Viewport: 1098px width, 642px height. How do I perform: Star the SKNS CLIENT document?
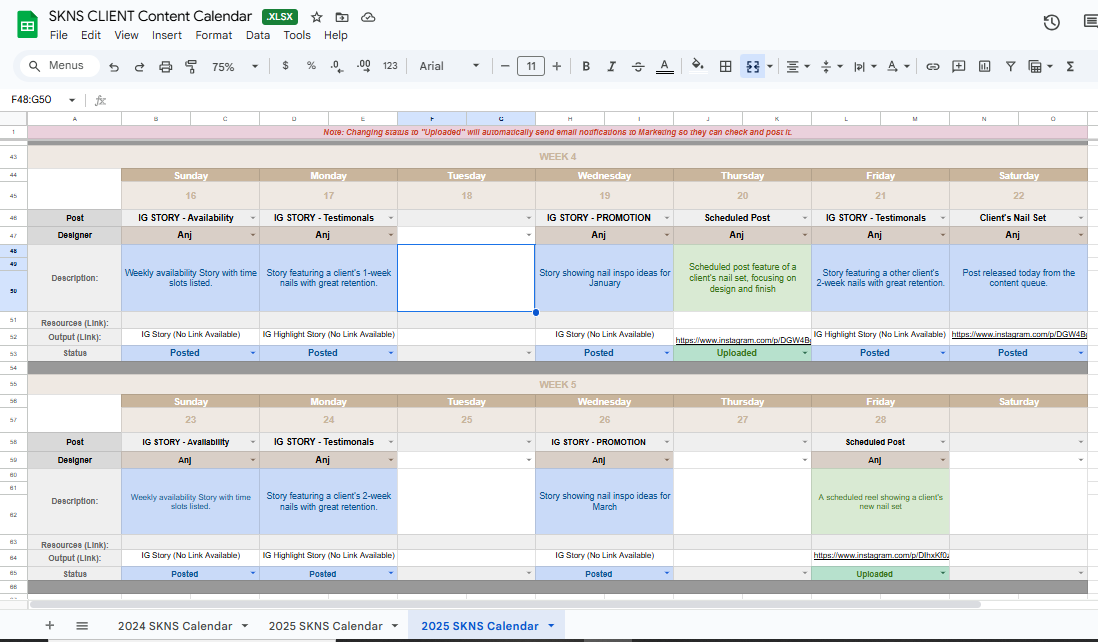317,17
